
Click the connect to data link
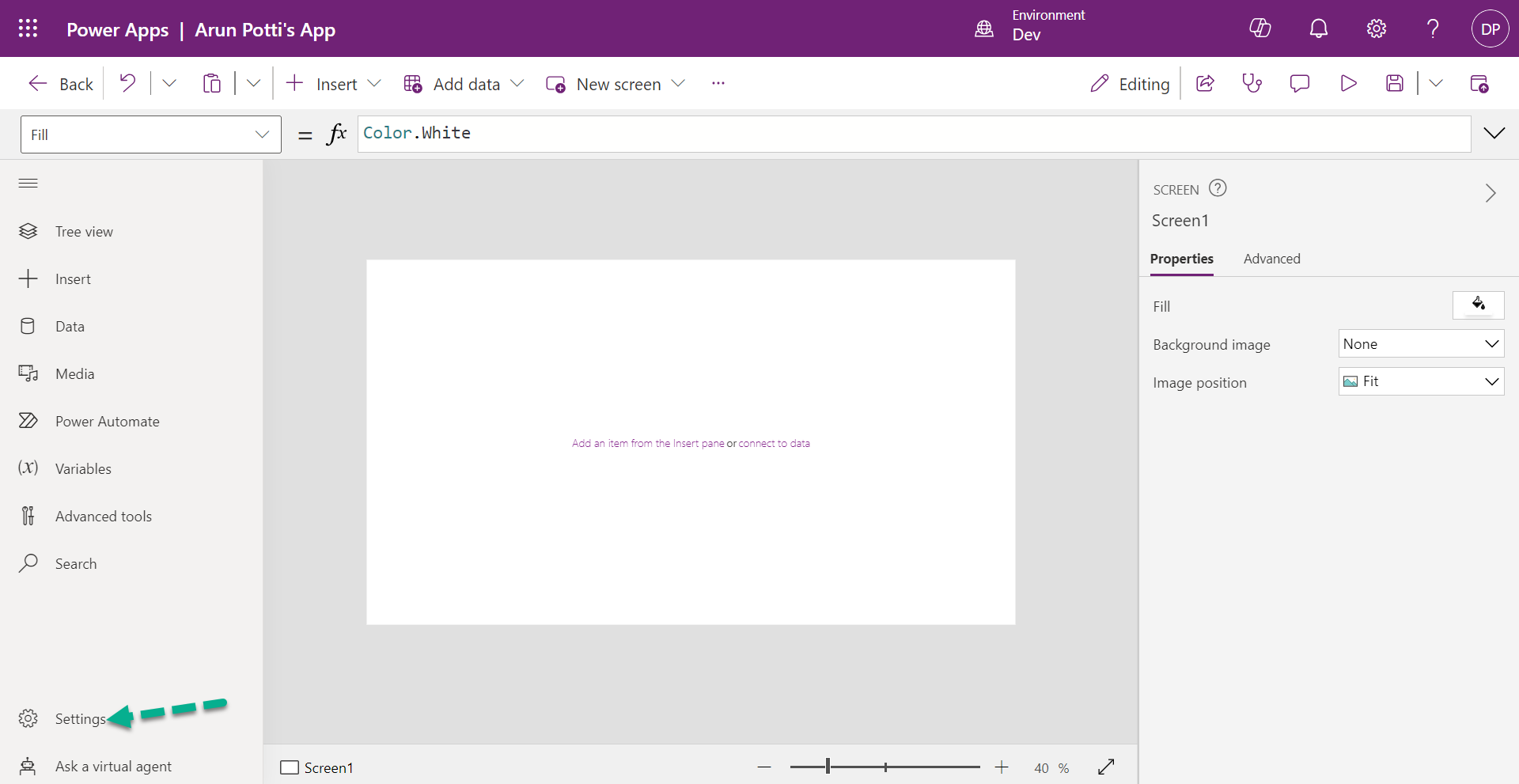point(774,443)
